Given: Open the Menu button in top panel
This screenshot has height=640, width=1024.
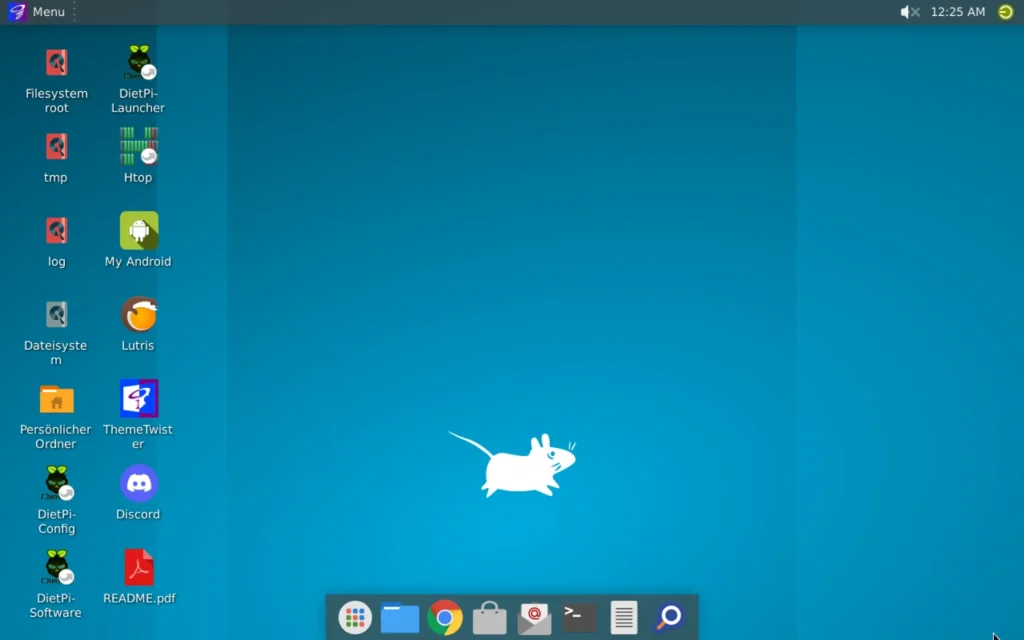Looking at the screenshot, I should click(x=36, y=12).
